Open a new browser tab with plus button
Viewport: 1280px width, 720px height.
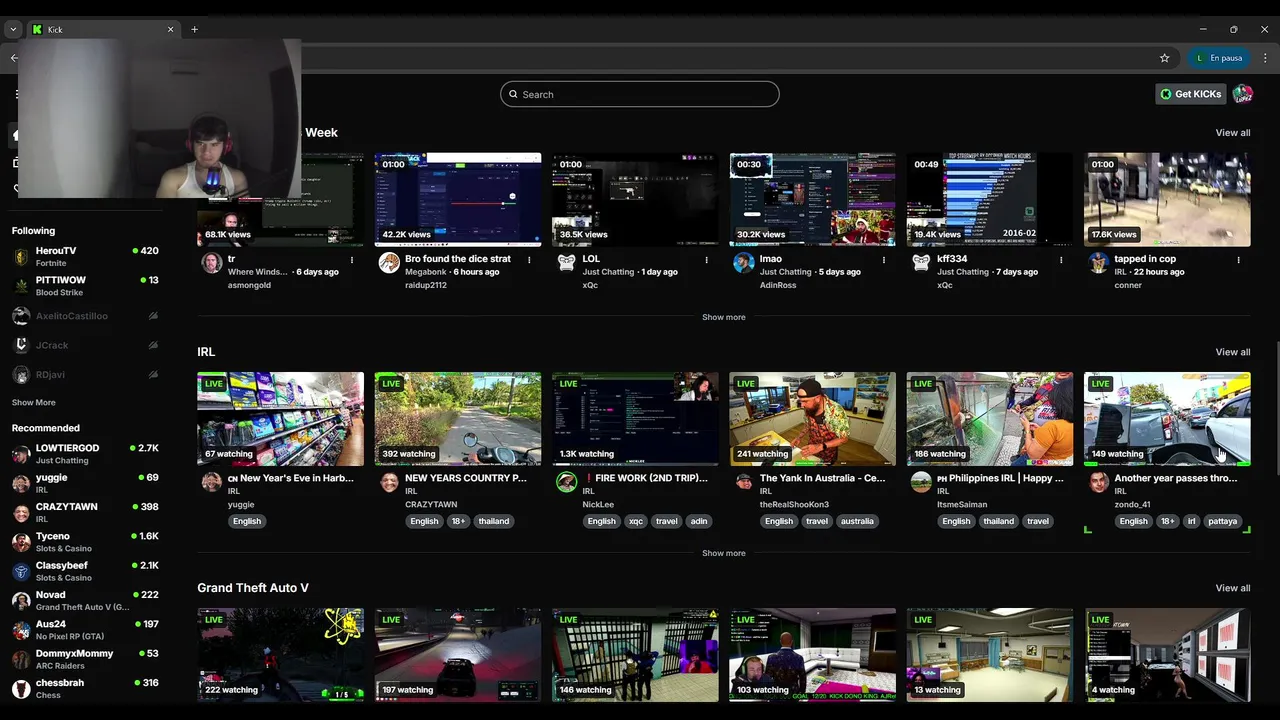coord(194,29)
